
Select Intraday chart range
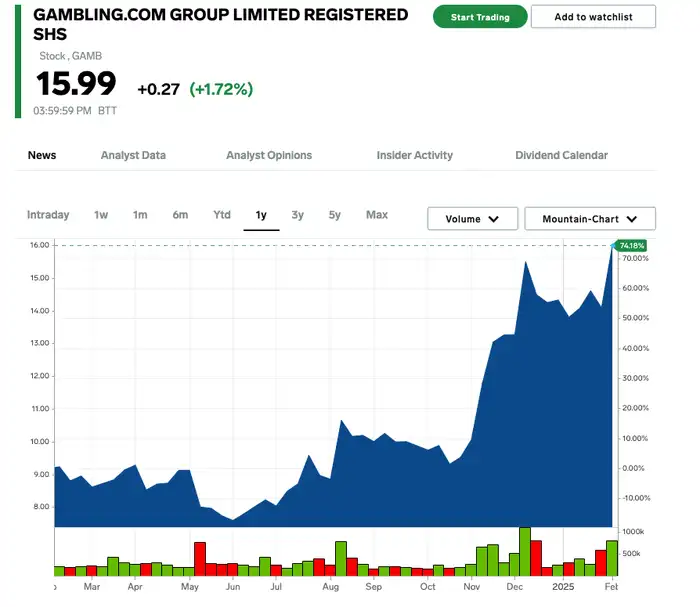coord(48,215)
